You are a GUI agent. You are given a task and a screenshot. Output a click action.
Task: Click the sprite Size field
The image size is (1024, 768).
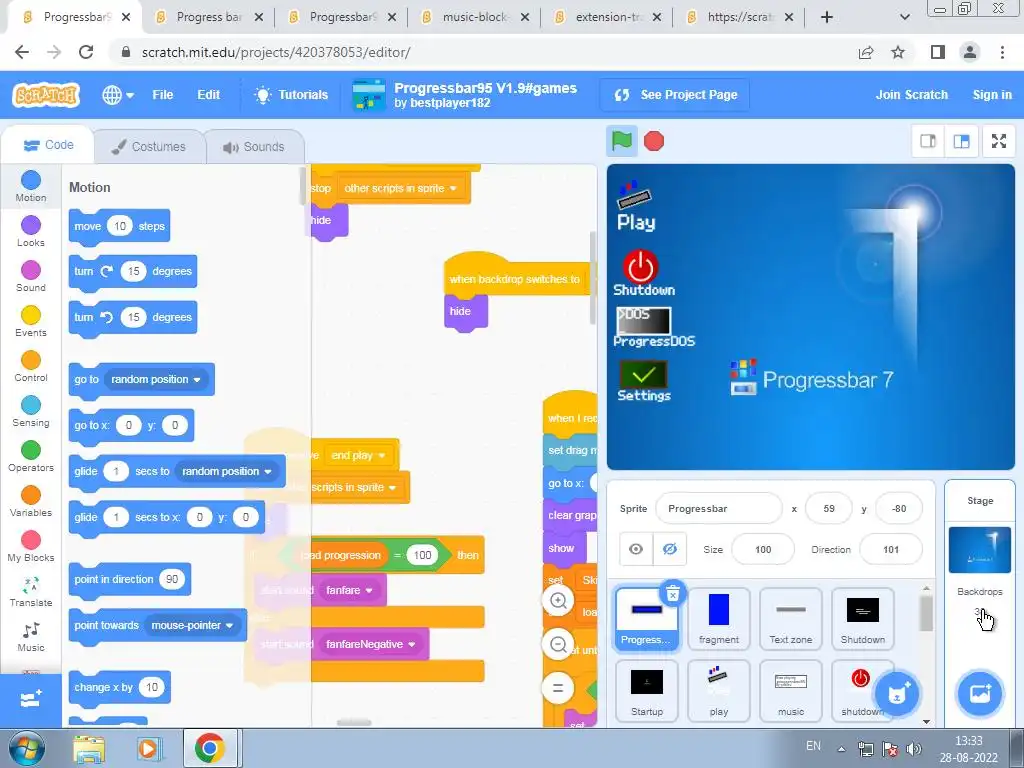click(763, 550)
